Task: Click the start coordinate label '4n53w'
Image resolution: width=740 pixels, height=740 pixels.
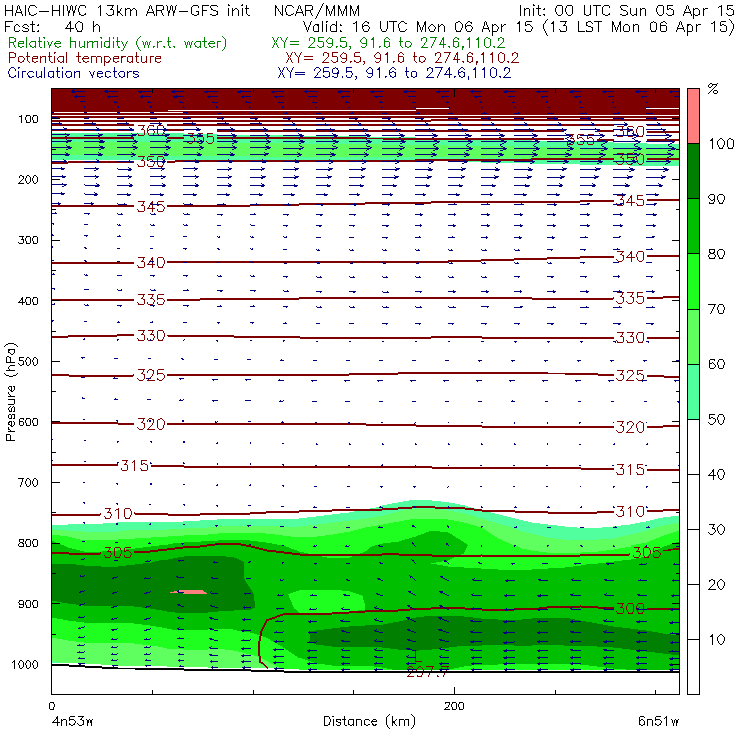Action: coord(72,722)
